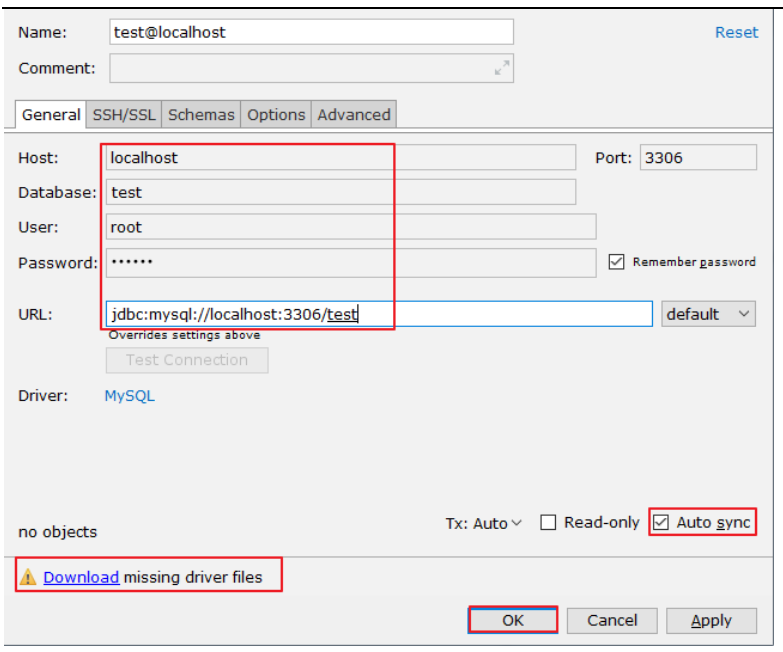Viewport: 783px width, 652px height.
Task: Open the Schemas tab
Action: click(201, 115)
